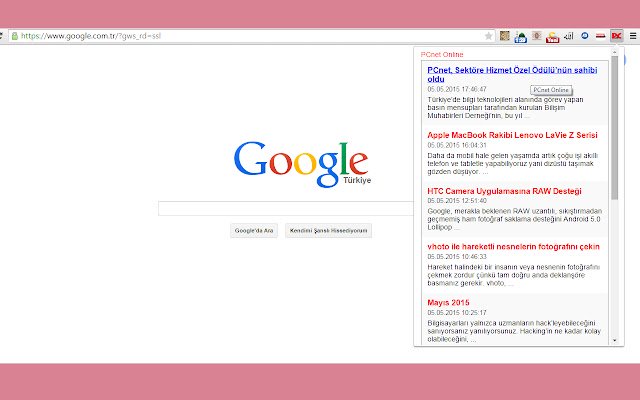The image size is (640, 400).
Task: Open the green dome mosque extension icon
Action: tap(520, 37)
